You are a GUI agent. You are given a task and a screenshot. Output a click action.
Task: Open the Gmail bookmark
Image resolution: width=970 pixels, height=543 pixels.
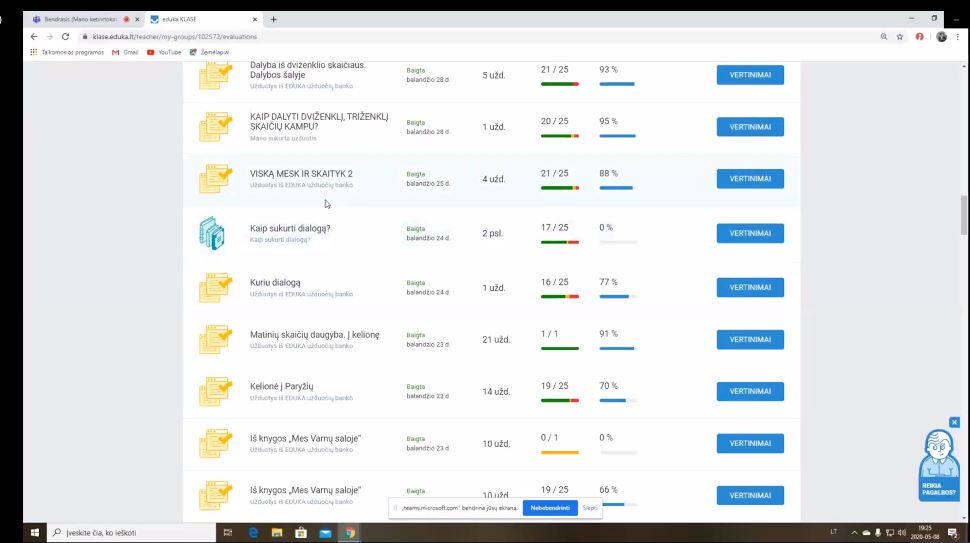pos(125,52)
